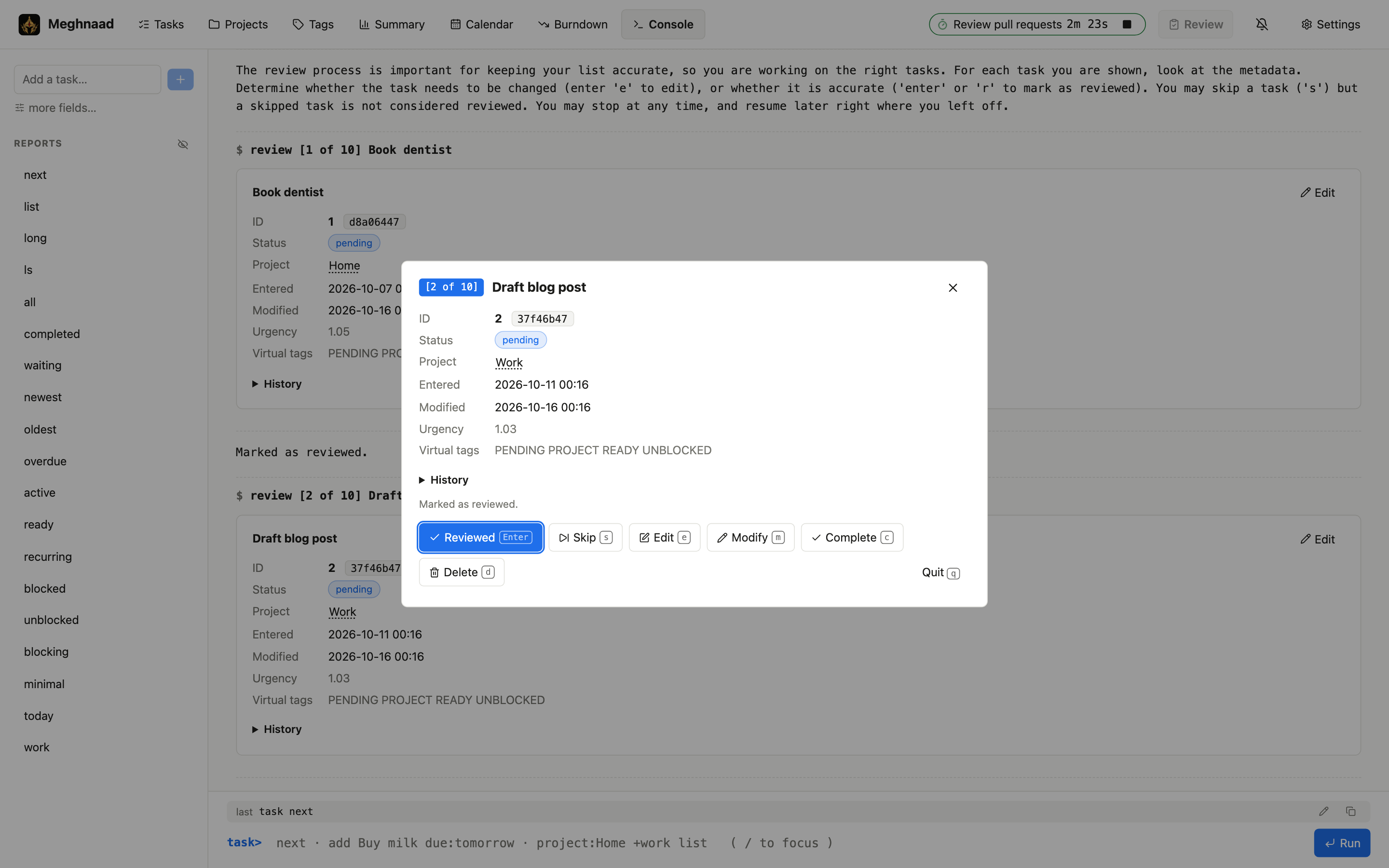Click the Meghnaad app logo icon
Image resolution: width=1389 pixels, height=868 pixels.
tap(29, 24)
